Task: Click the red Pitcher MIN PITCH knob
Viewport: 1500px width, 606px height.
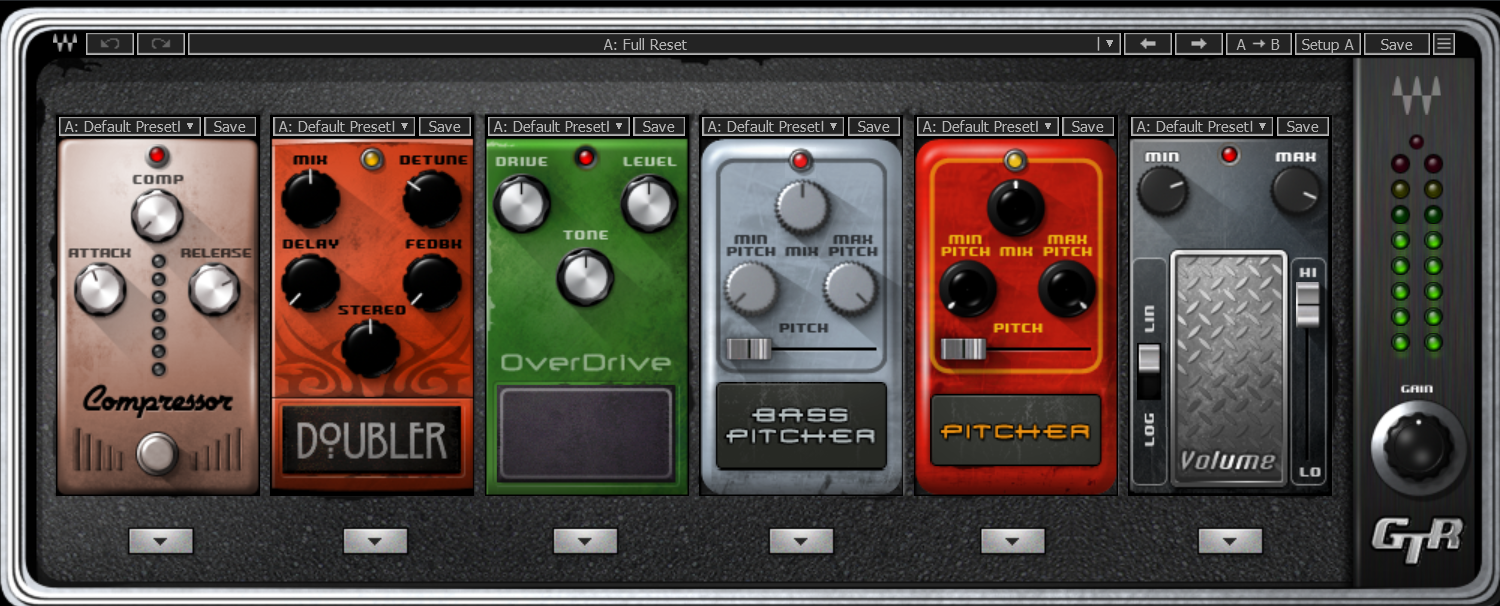Action: point(967,289)
